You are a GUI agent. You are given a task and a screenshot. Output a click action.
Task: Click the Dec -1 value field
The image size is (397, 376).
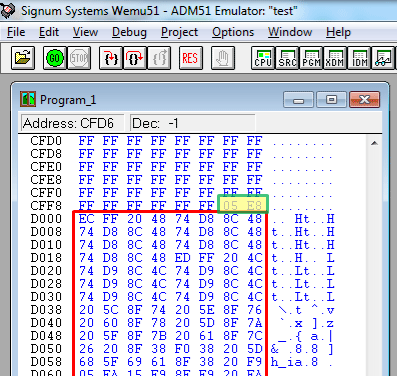[x=193, y=123]
